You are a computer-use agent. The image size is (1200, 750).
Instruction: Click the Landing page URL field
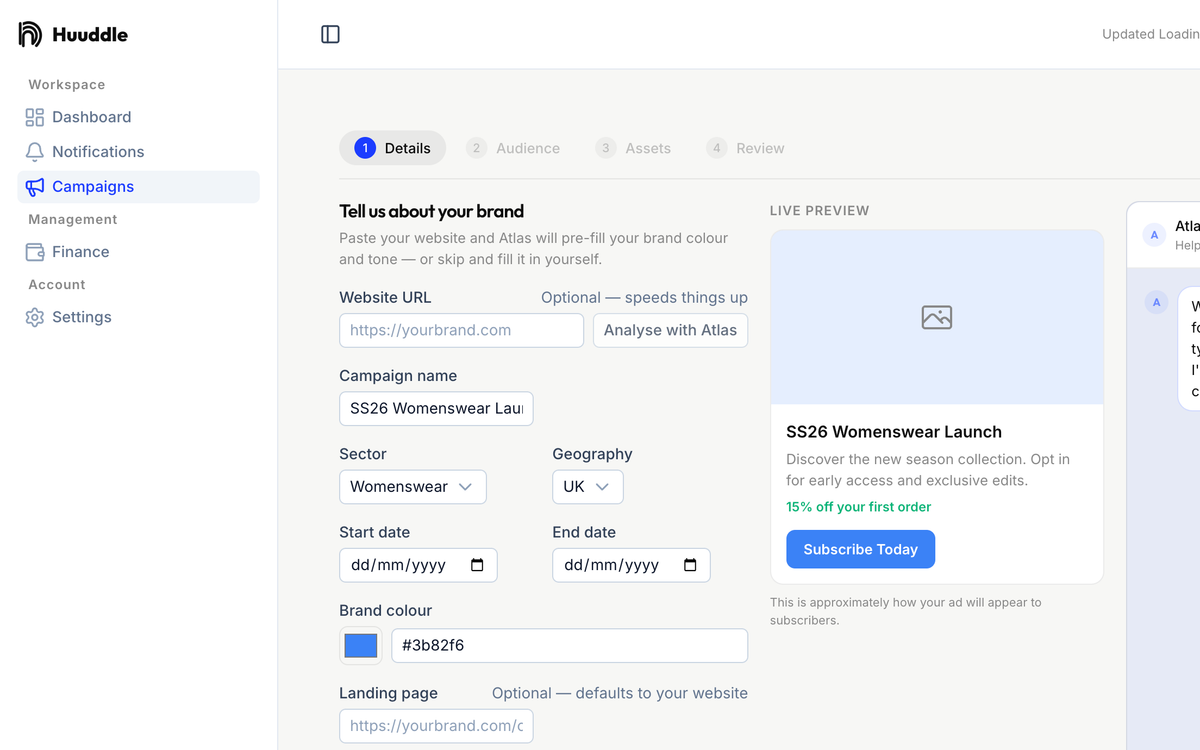pyautogui.click(x=436, y=726)
